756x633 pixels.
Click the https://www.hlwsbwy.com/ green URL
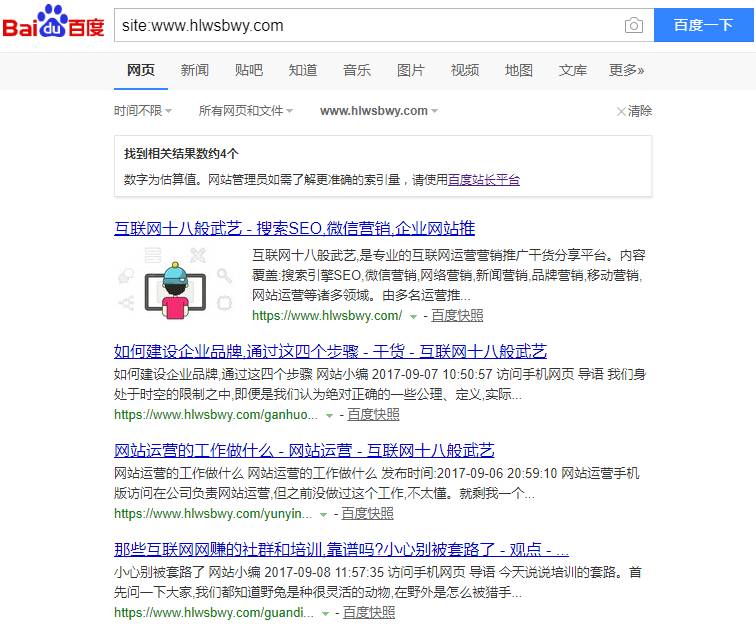pyautogui.click(x=327, y=315)
